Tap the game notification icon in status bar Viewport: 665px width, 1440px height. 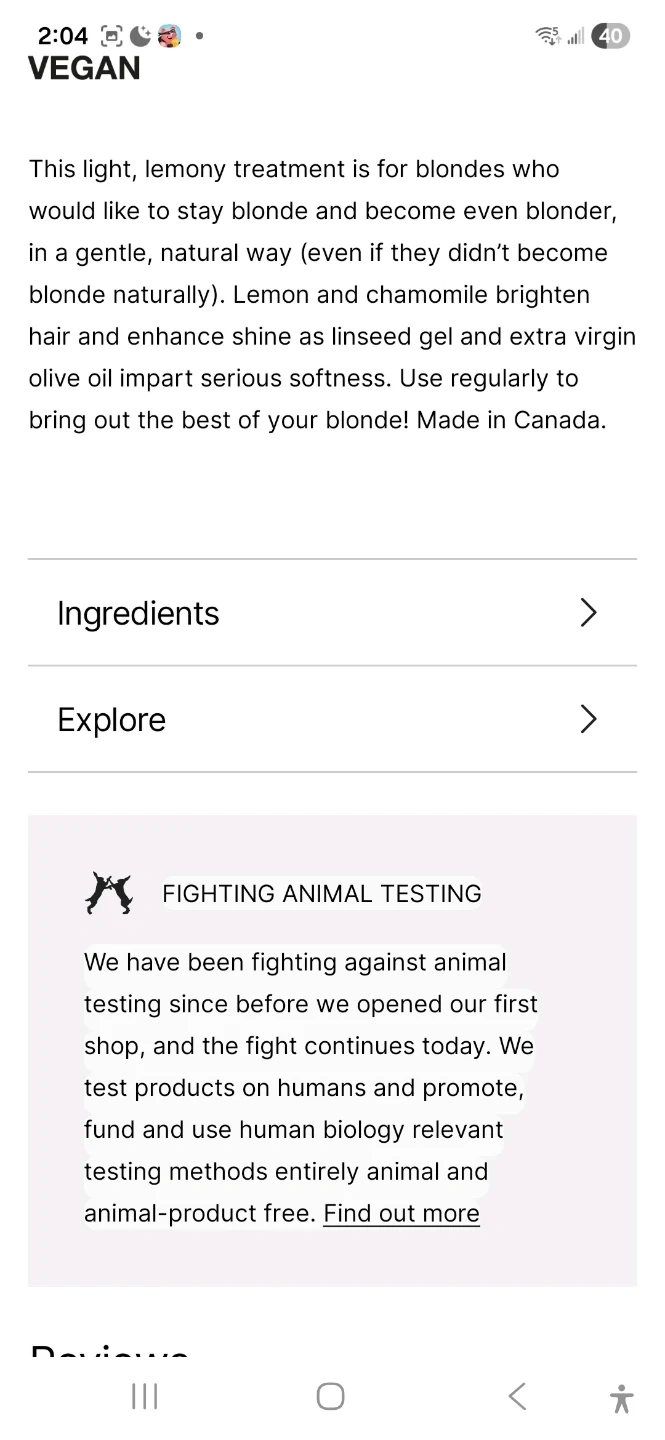coord(169,36)
